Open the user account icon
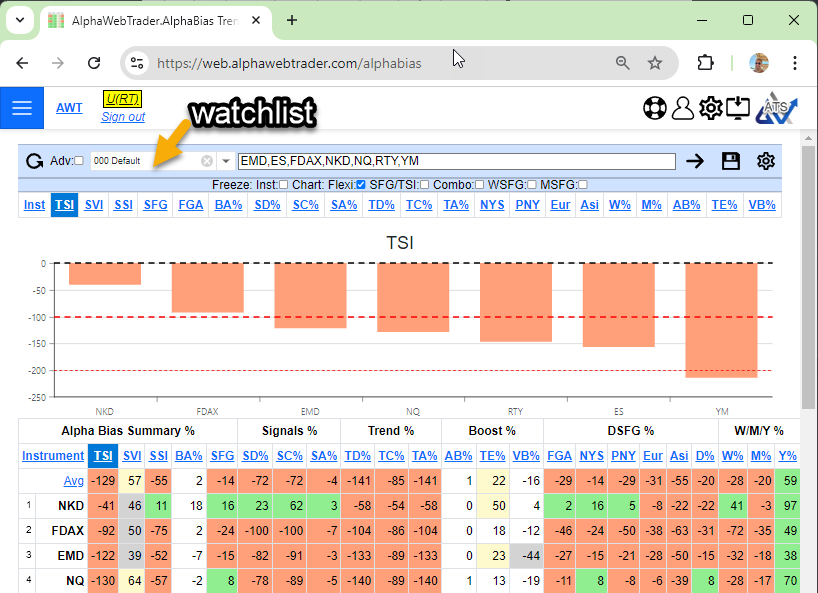Image resolution: width=818 pixels, height=593 pixels. click(x=683, y=108)
